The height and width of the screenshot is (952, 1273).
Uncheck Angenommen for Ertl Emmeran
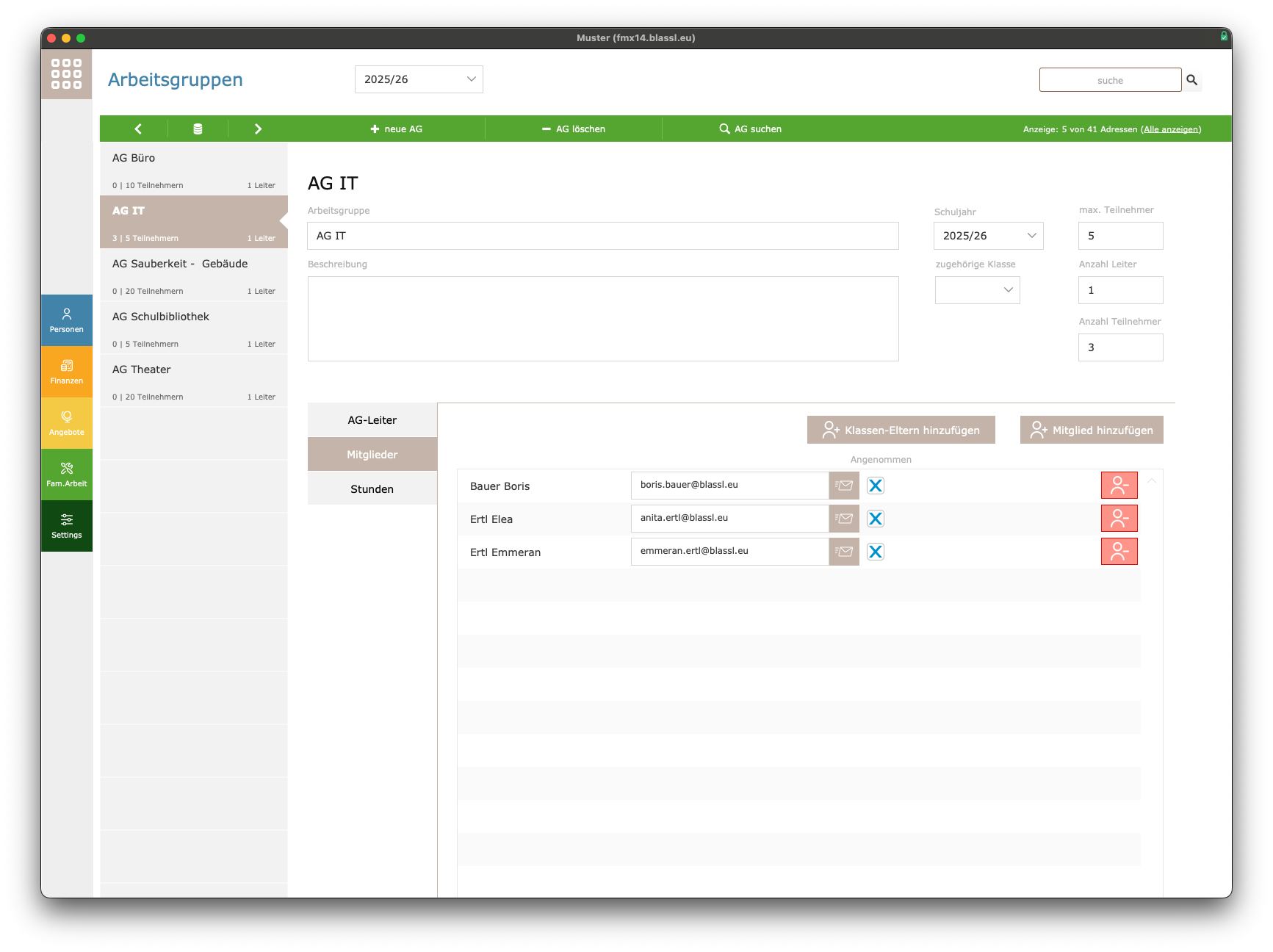[x=876, y=552]
